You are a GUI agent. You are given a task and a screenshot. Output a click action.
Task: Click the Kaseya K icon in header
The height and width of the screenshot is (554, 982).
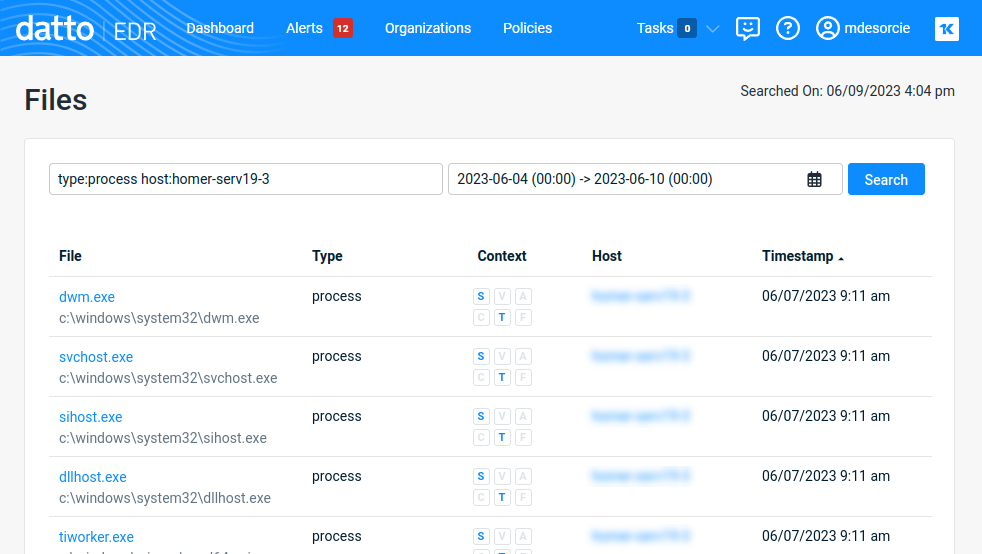click(946, 29)
